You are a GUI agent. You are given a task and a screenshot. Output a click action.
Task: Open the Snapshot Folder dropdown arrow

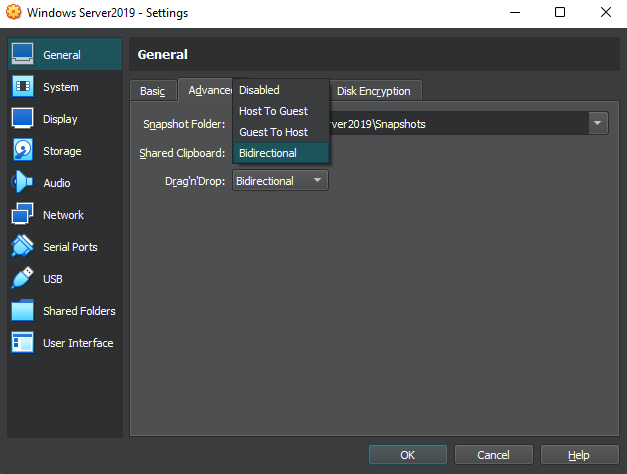click(x=598, y=124)
